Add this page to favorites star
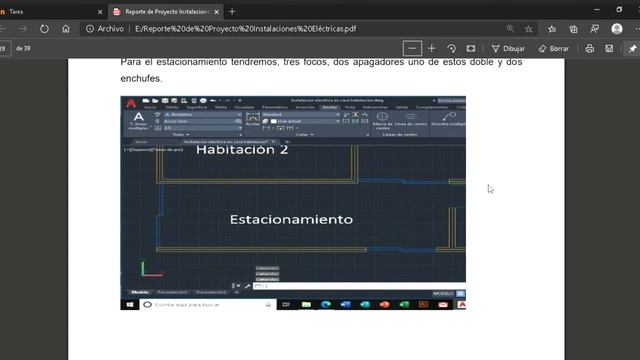The height and width of the screenshot is (360, 640). coord(529,29)
